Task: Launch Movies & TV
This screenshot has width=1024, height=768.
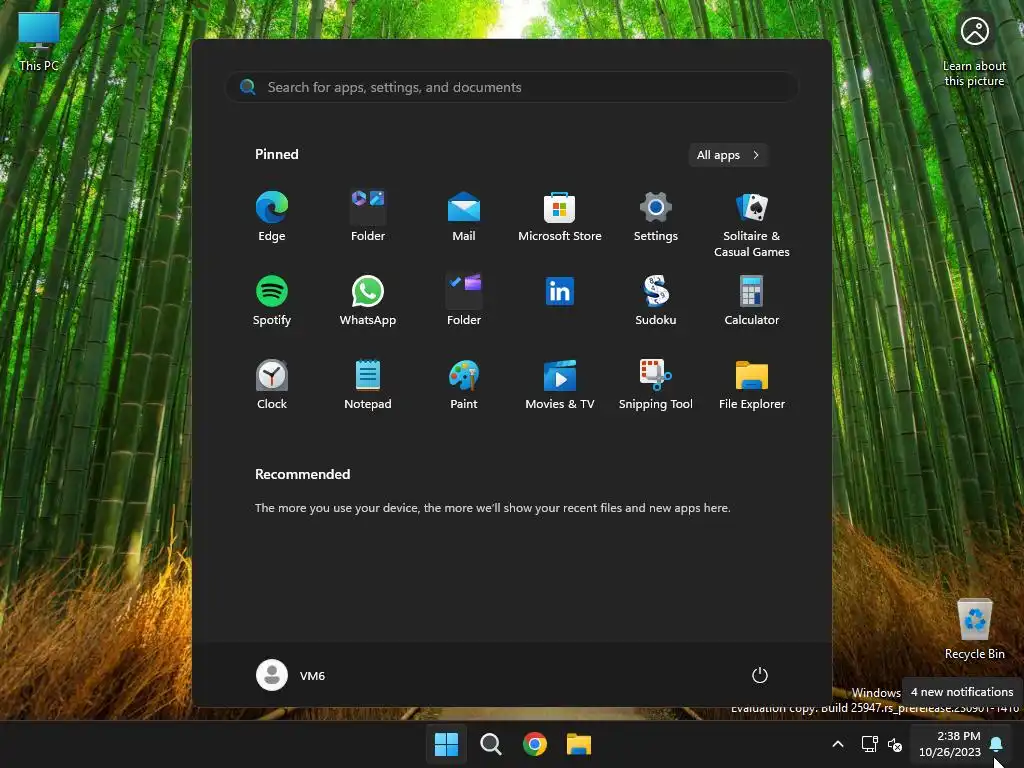Action: tap(560, 384)
